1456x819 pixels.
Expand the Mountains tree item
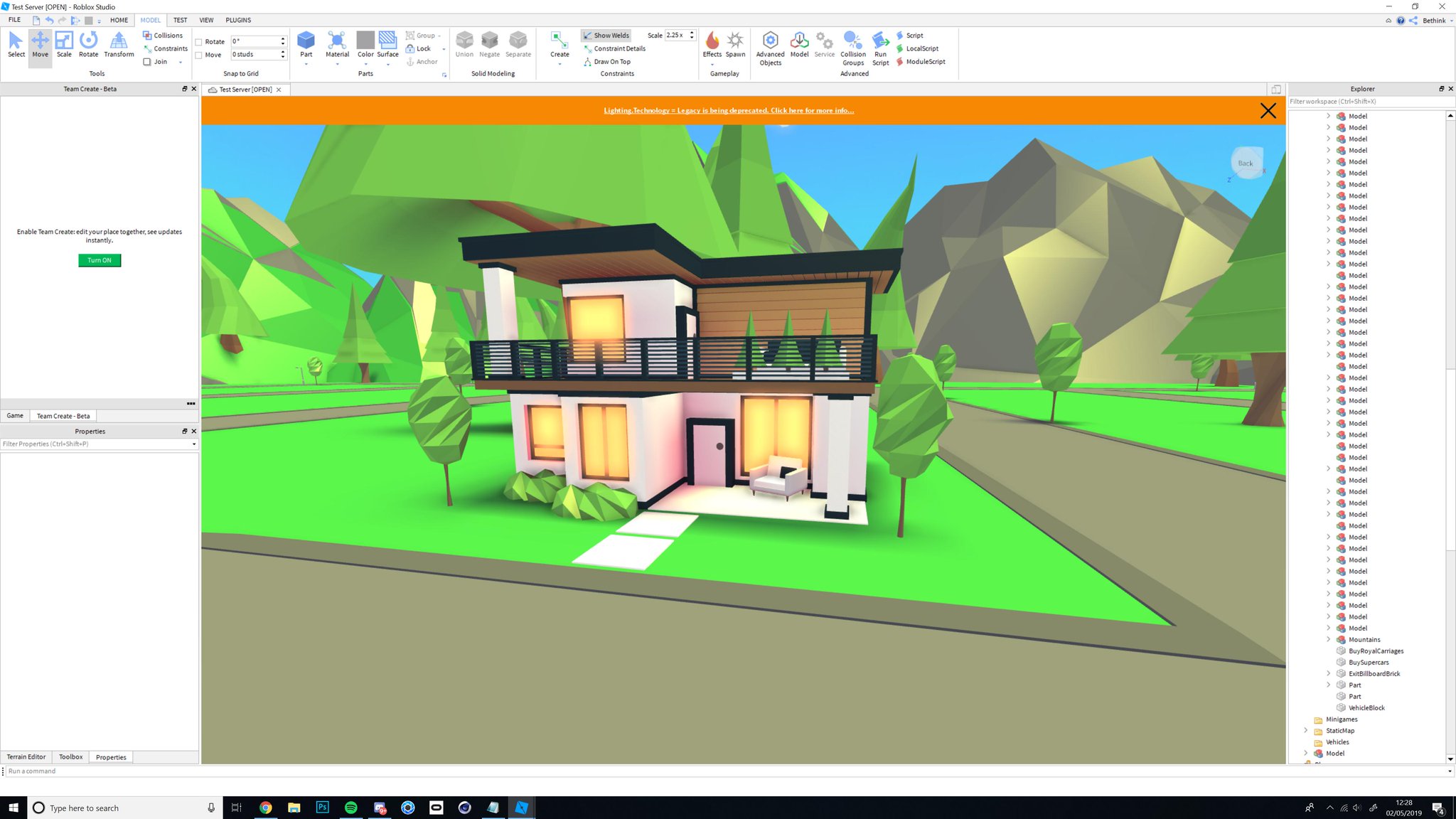[1328, 639]
